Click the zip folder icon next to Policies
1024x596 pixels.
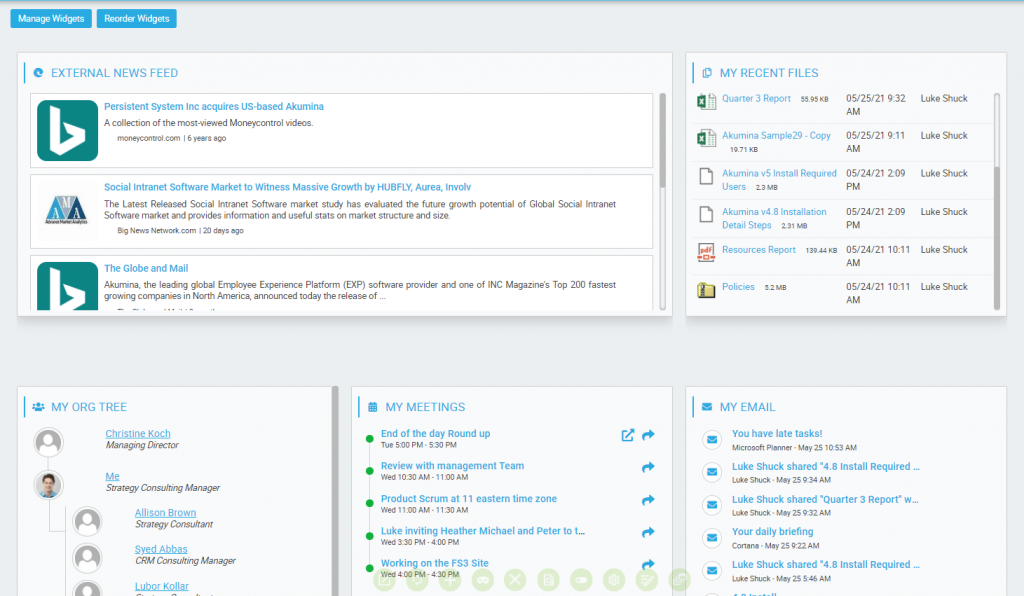click(x=706, y=290)
